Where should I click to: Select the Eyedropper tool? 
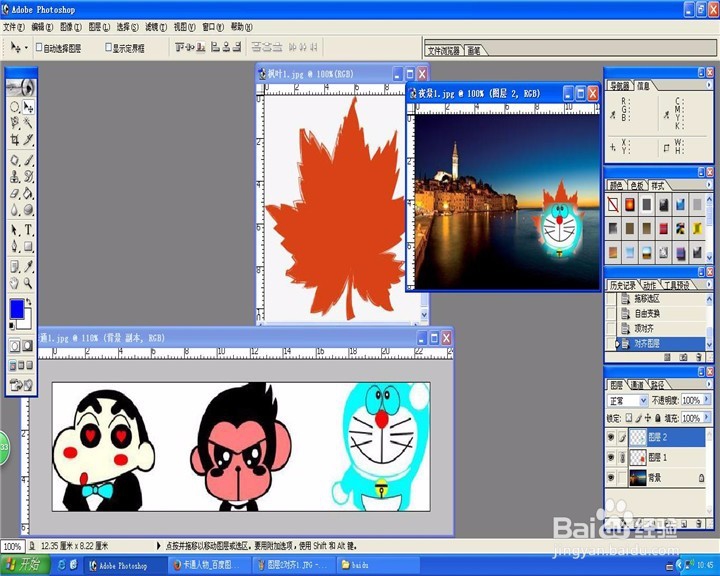click(28, 266)
